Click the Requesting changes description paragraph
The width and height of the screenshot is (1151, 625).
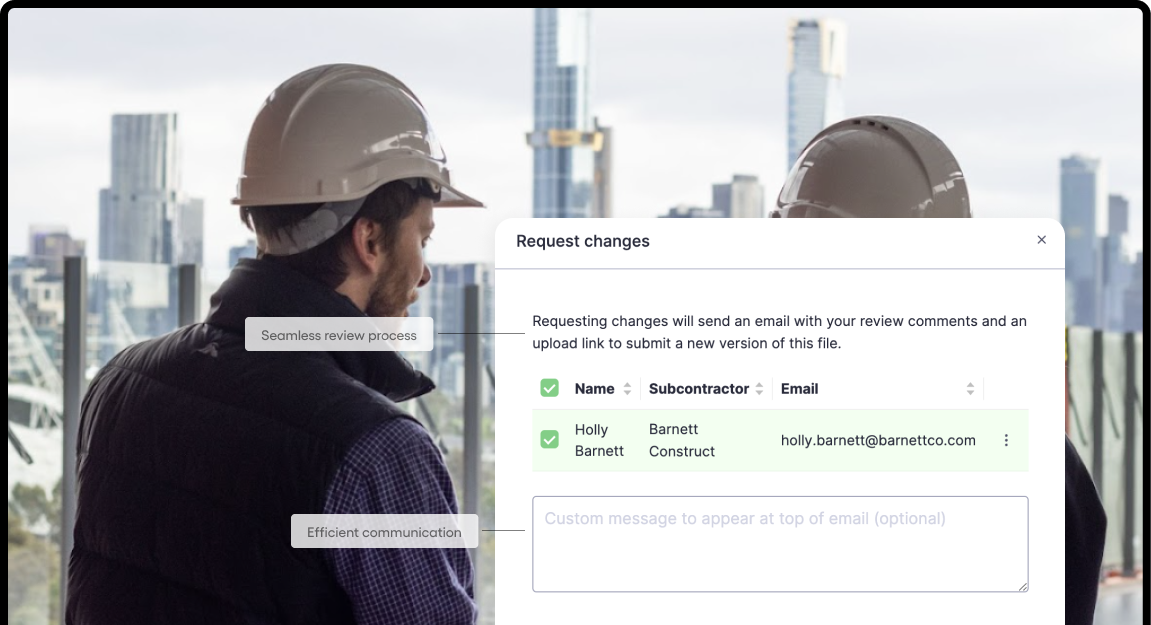click(779, 332)
